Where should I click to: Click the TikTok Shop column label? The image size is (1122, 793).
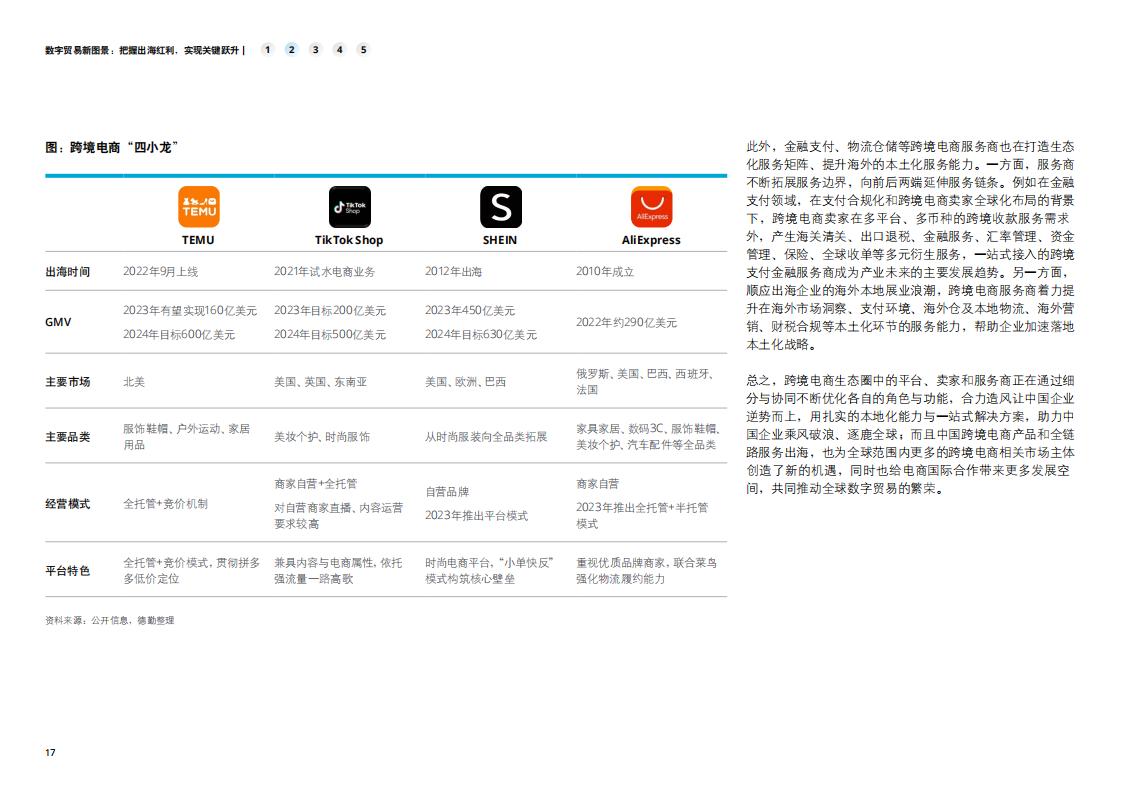349,240
